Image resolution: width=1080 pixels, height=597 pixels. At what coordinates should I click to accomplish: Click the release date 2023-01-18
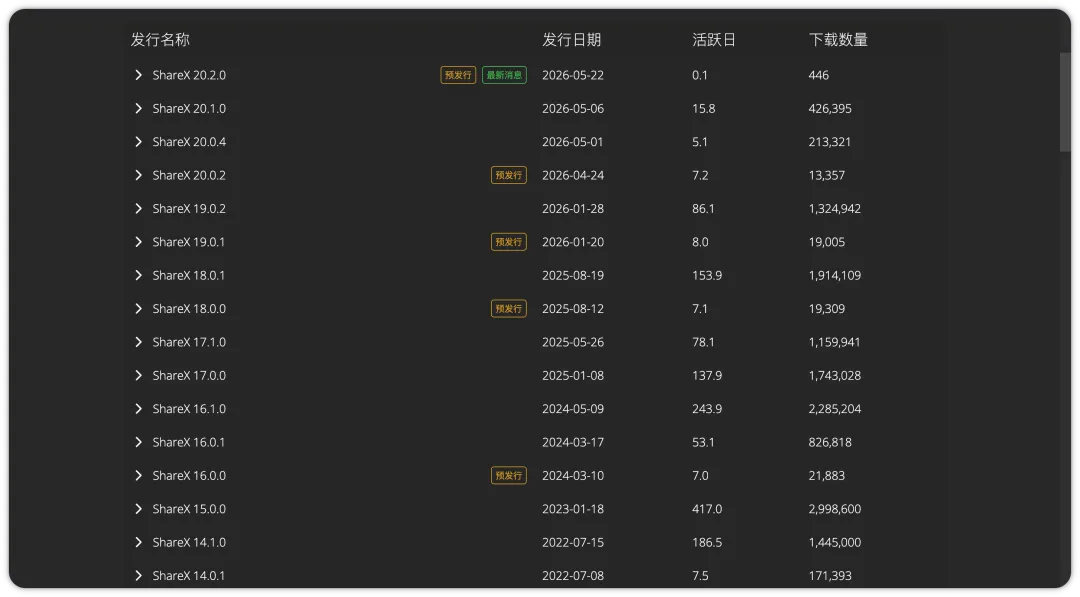(x=573, y=509)
